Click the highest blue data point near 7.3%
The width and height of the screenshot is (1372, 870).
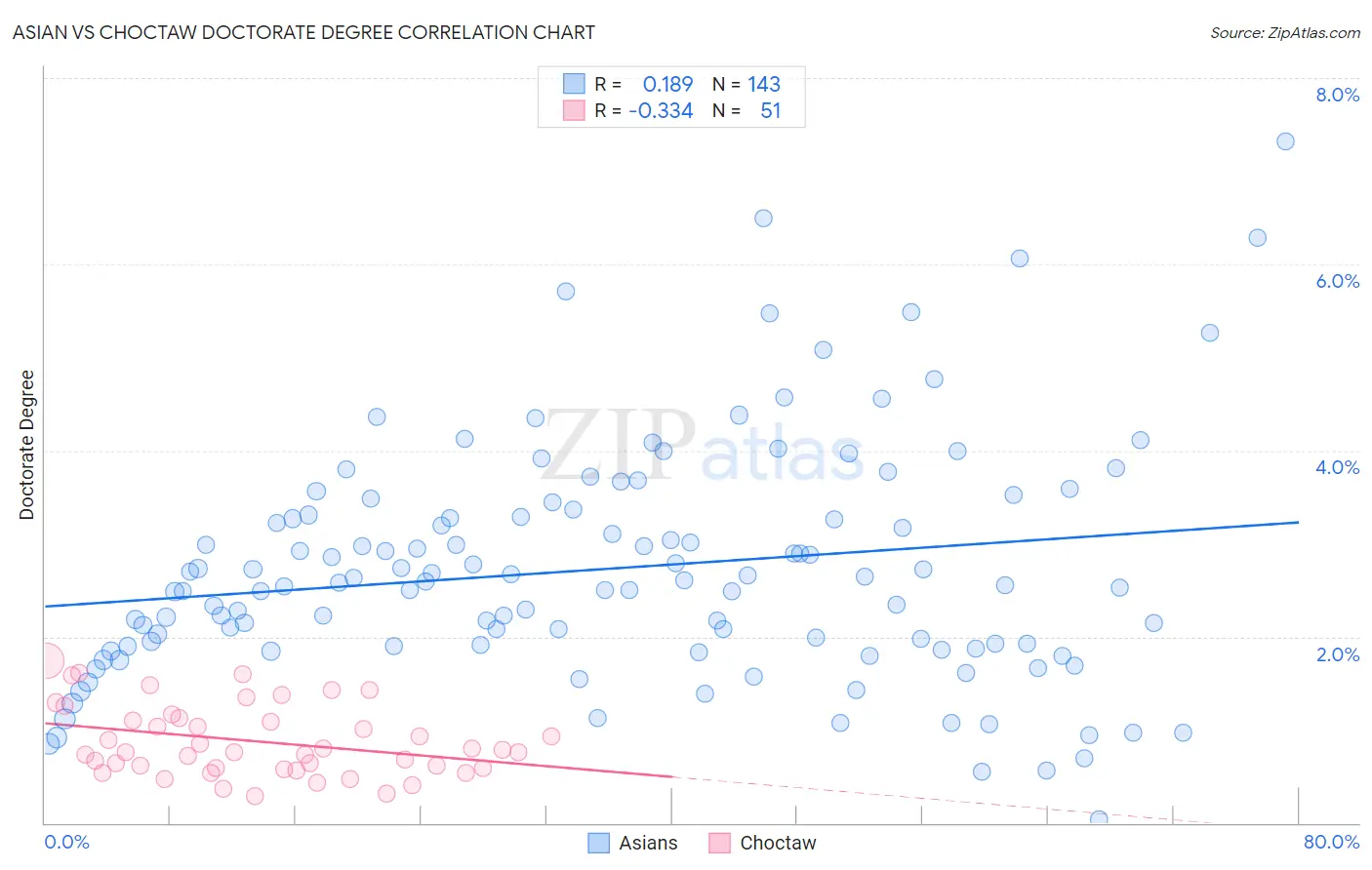(1286, 141)
